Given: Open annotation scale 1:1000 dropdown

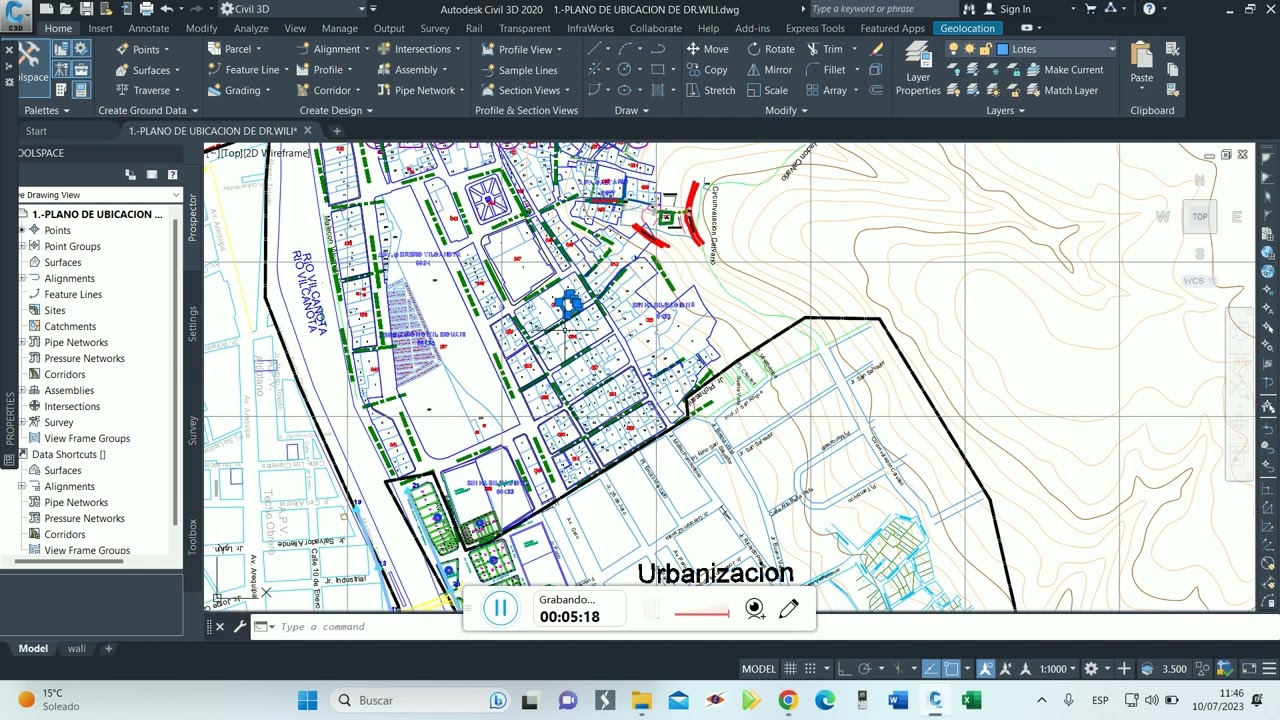Looking at the screenshot, I should pos(1057,669).
